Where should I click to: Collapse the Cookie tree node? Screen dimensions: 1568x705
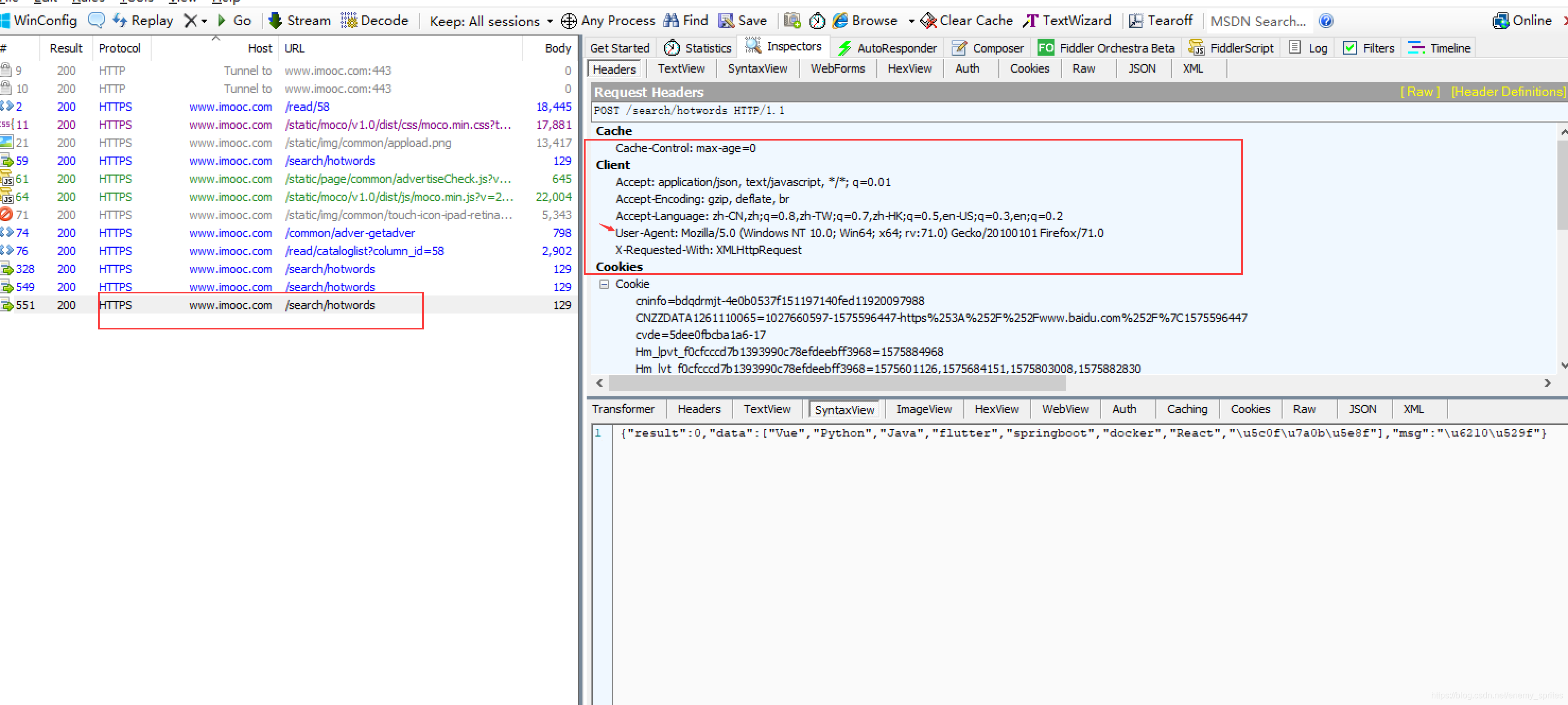click(604, 284)
